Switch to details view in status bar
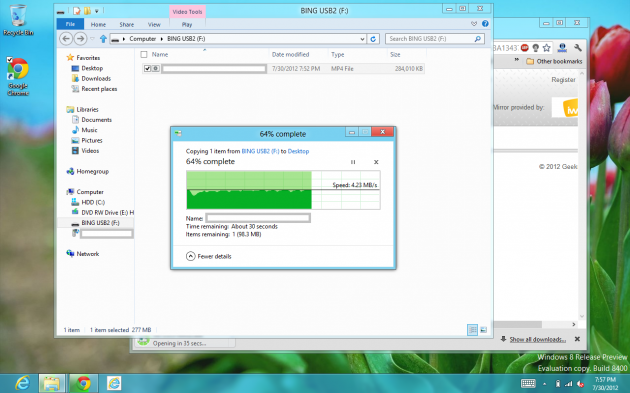This screenshot has height=393, width=630. 472,330
